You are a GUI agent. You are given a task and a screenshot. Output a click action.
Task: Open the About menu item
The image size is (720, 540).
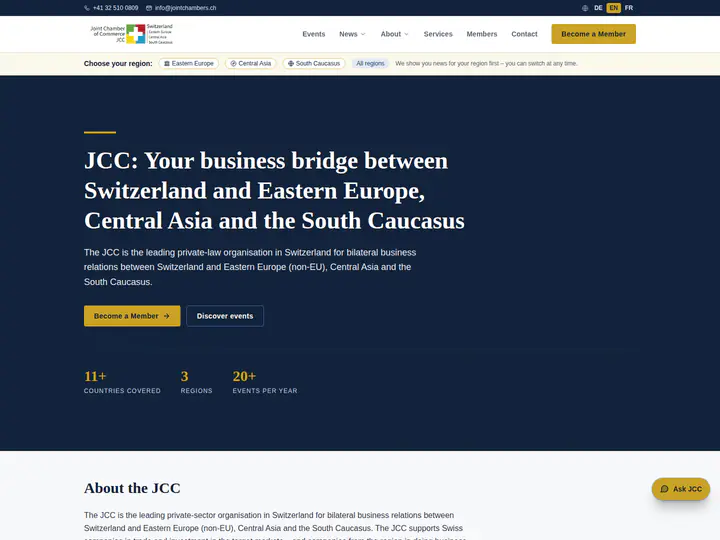point(391,34)
